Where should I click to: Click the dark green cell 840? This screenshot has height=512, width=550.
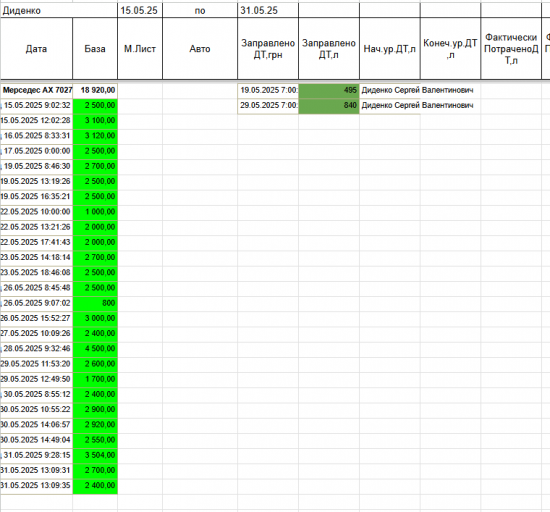click(329, 106)
